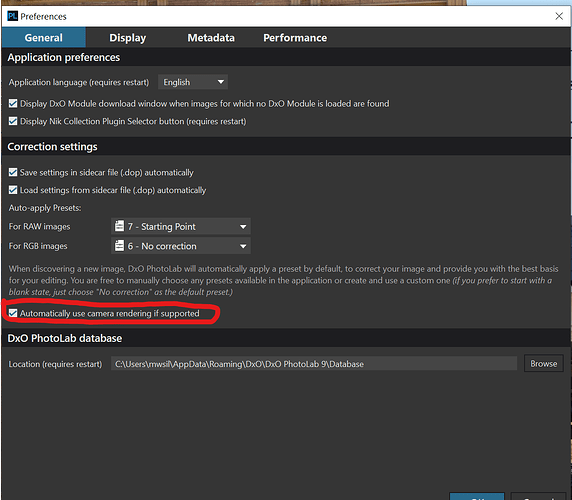Open the Metadata tab
572x500 pixels.
211,38
